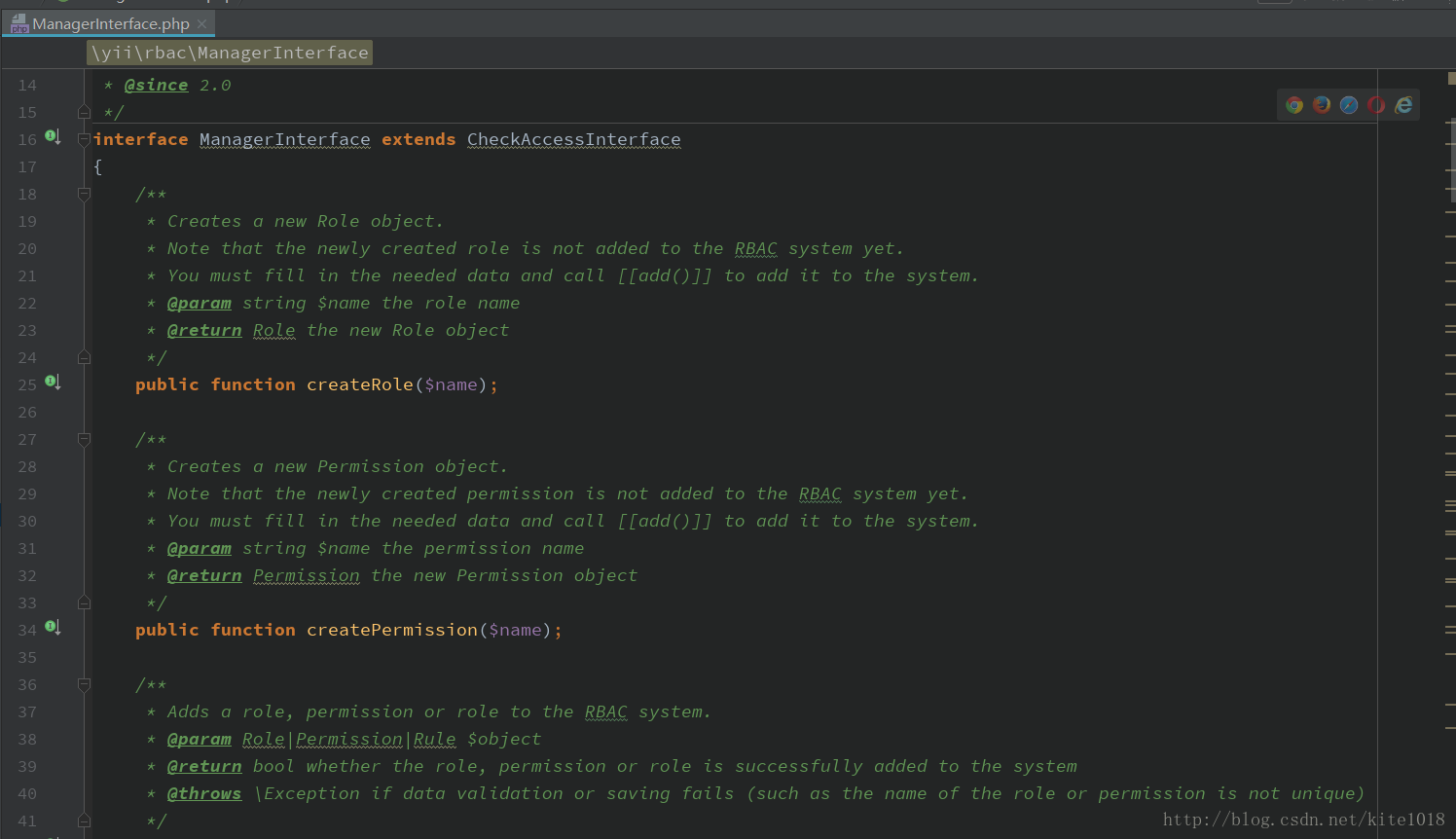
Task: Collapse the interface ManagerInterface block at line 16
Action: click(85, 140)
